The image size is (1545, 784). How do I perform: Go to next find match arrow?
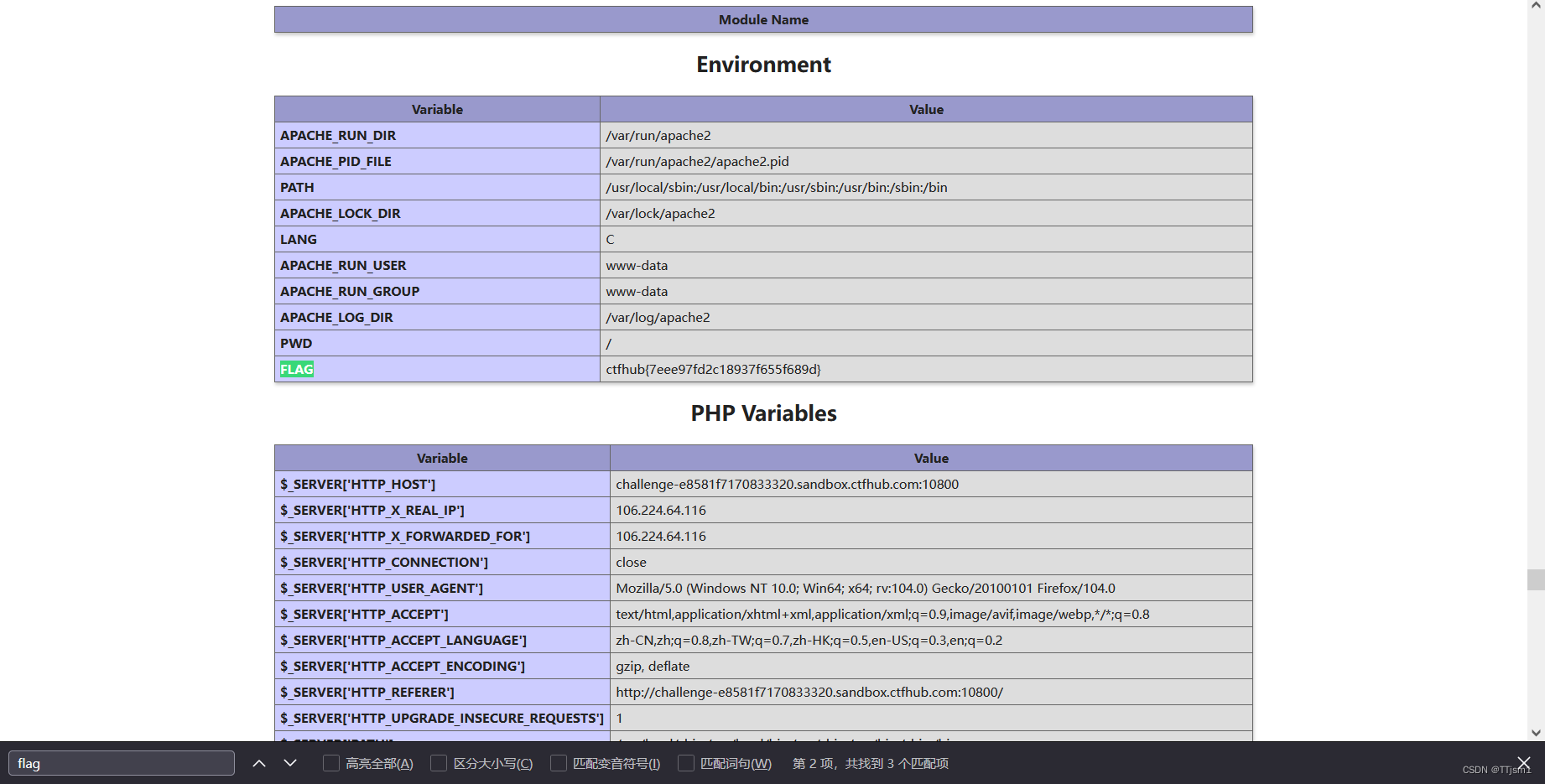click(x=290, y=763)
